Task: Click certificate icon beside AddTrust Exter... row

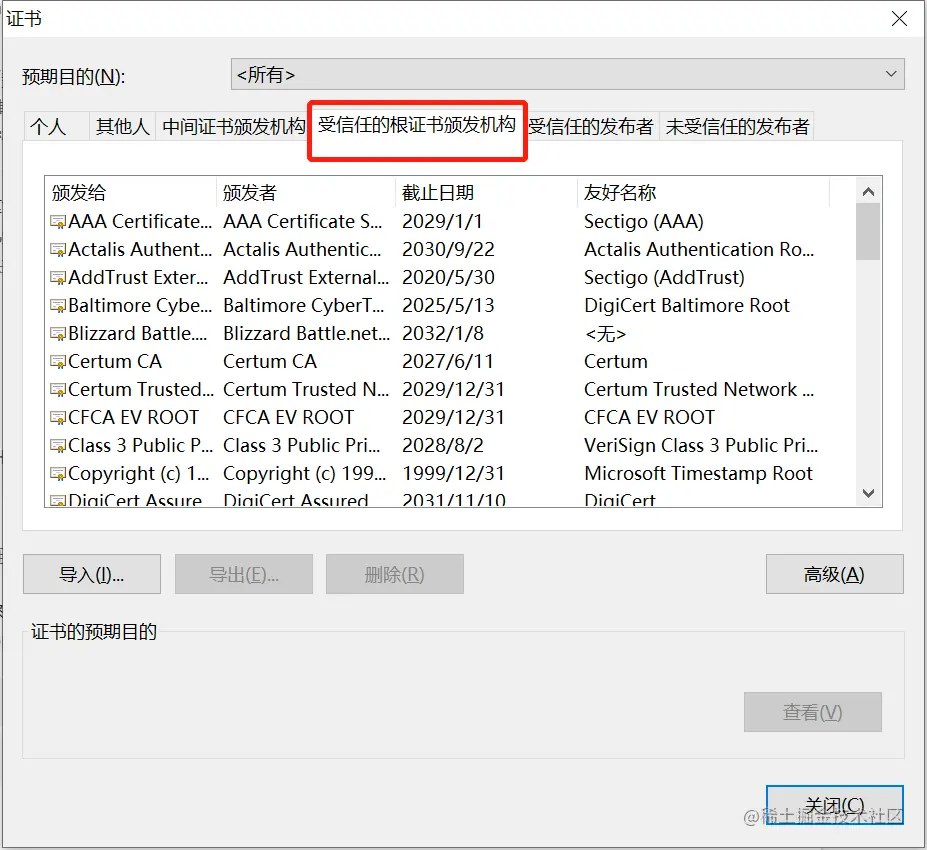Action: (57, 277)
